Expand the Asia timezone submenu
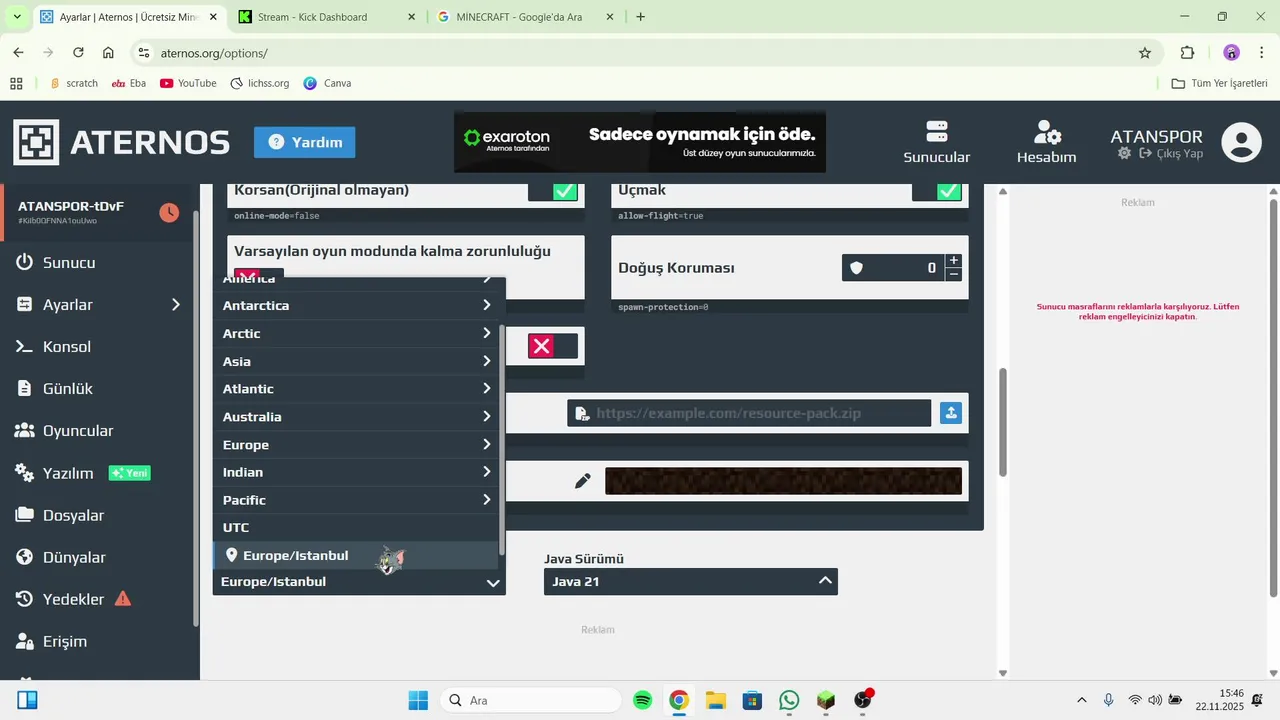1280x720 pixels. click(x=355, y=361)
